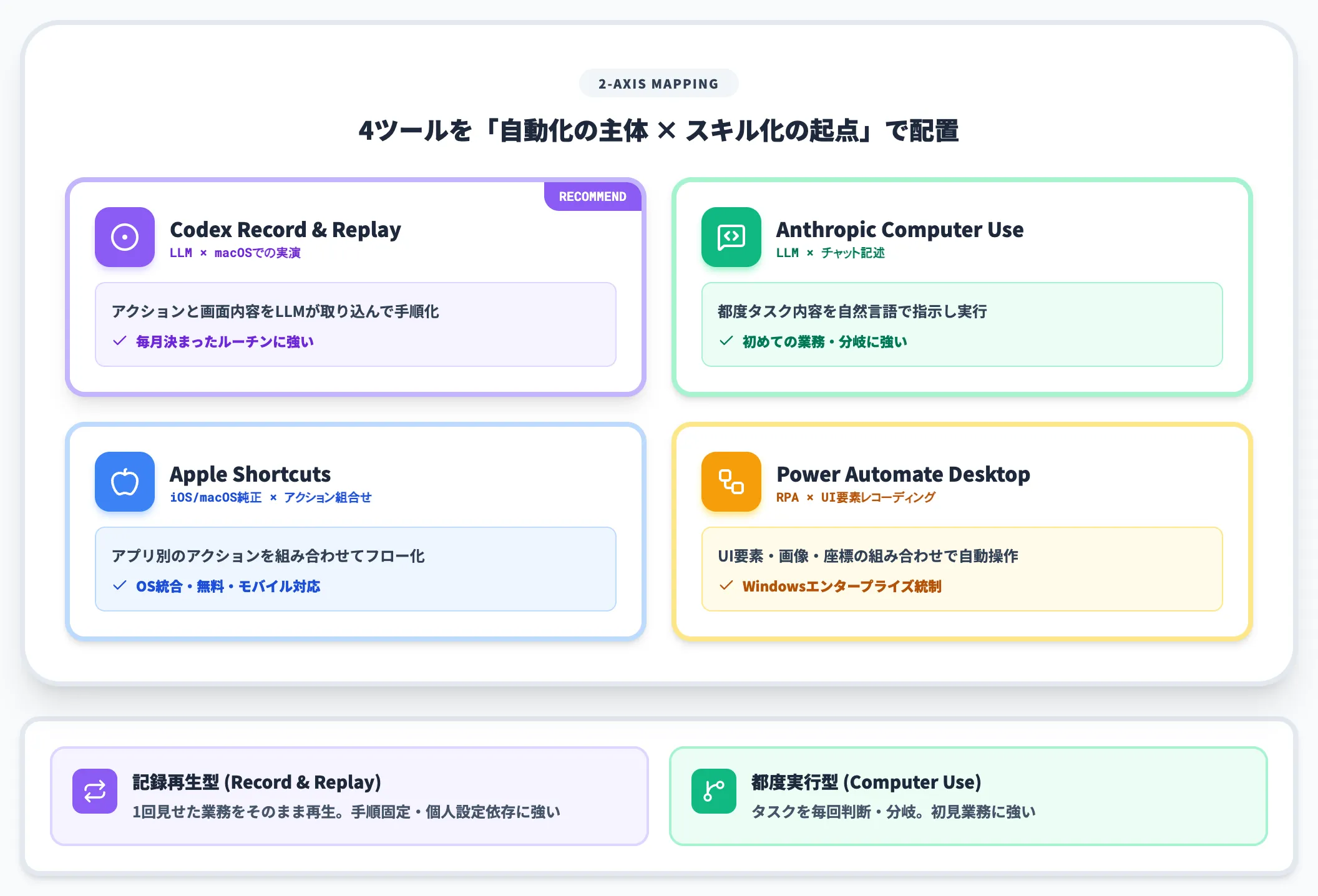Click checkmark beside Windowsエンタープライズ統制
Image resolution: width=1318 pixels, height=896 pixels.
[726, 585]
